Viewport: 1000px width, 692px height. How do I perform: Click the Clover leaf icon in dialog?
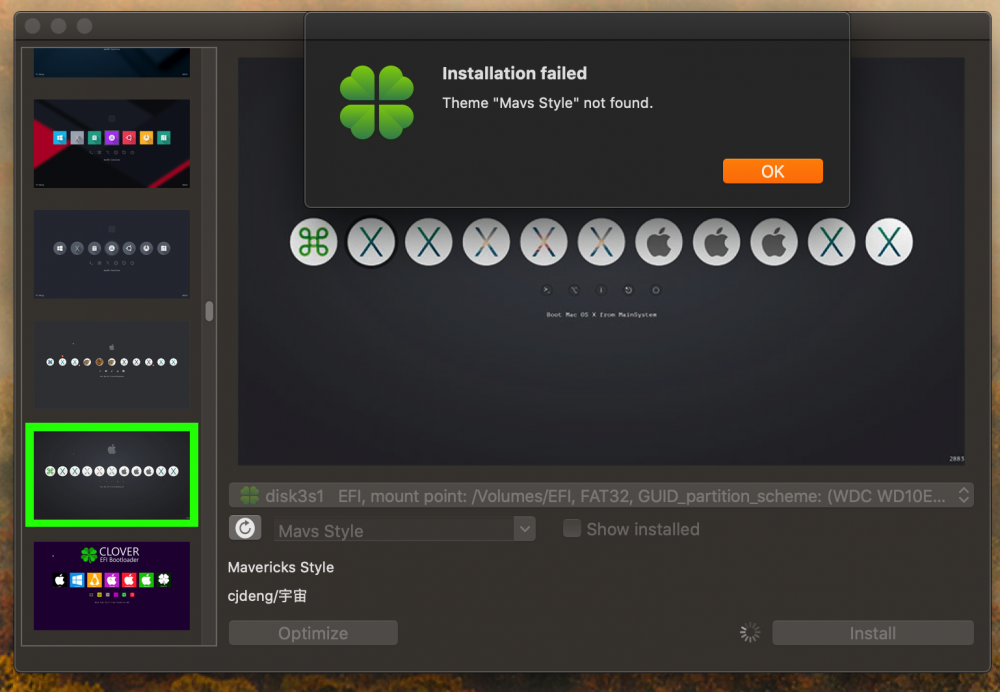[x=377, y=103]
